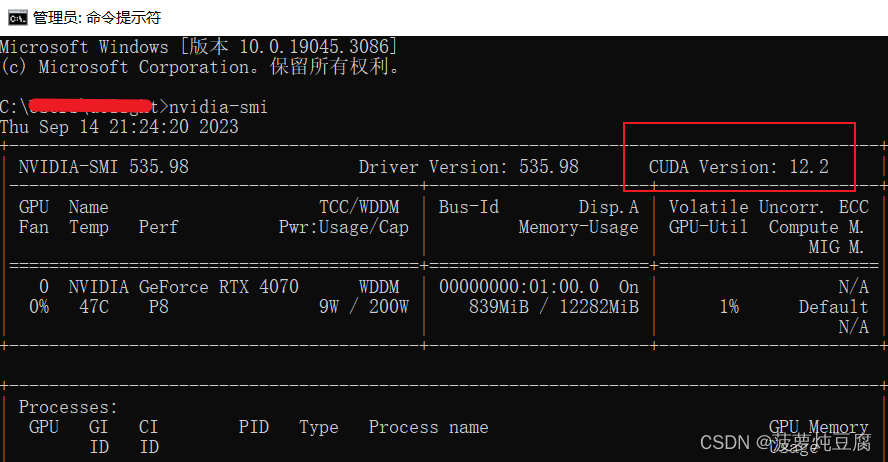
Task: Click the temperature value '47C'
Action: pyautogui.click(x=94, y=307)
